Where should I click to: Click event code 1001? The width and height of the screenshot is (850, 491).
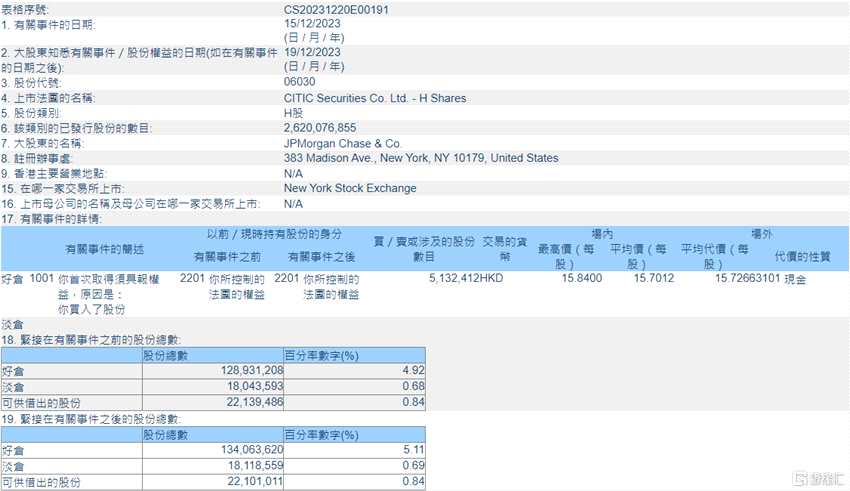click(x=41, y=278)
